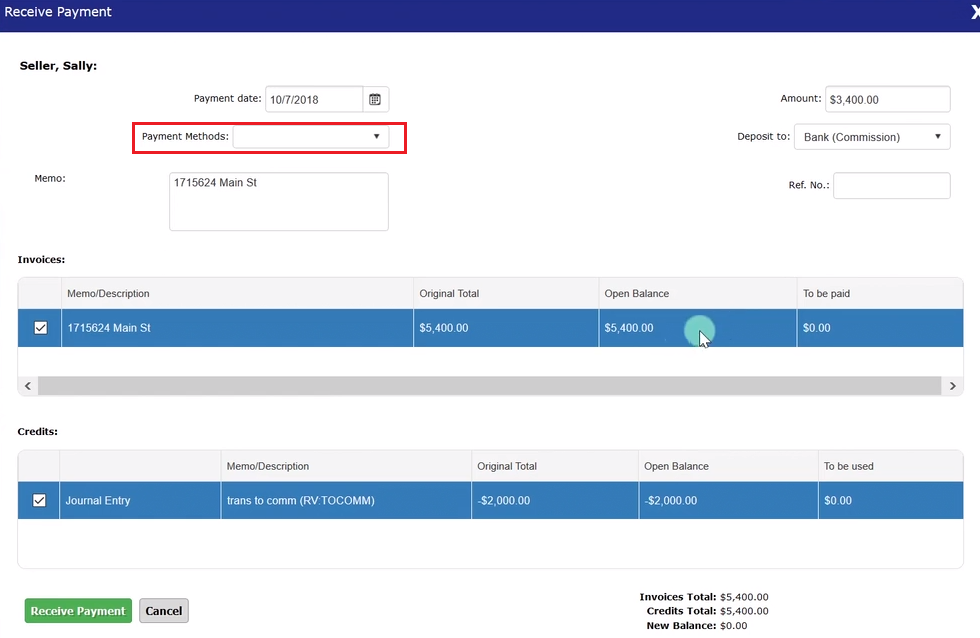Close the Receive Payment dialog

[x=974, y=13]
